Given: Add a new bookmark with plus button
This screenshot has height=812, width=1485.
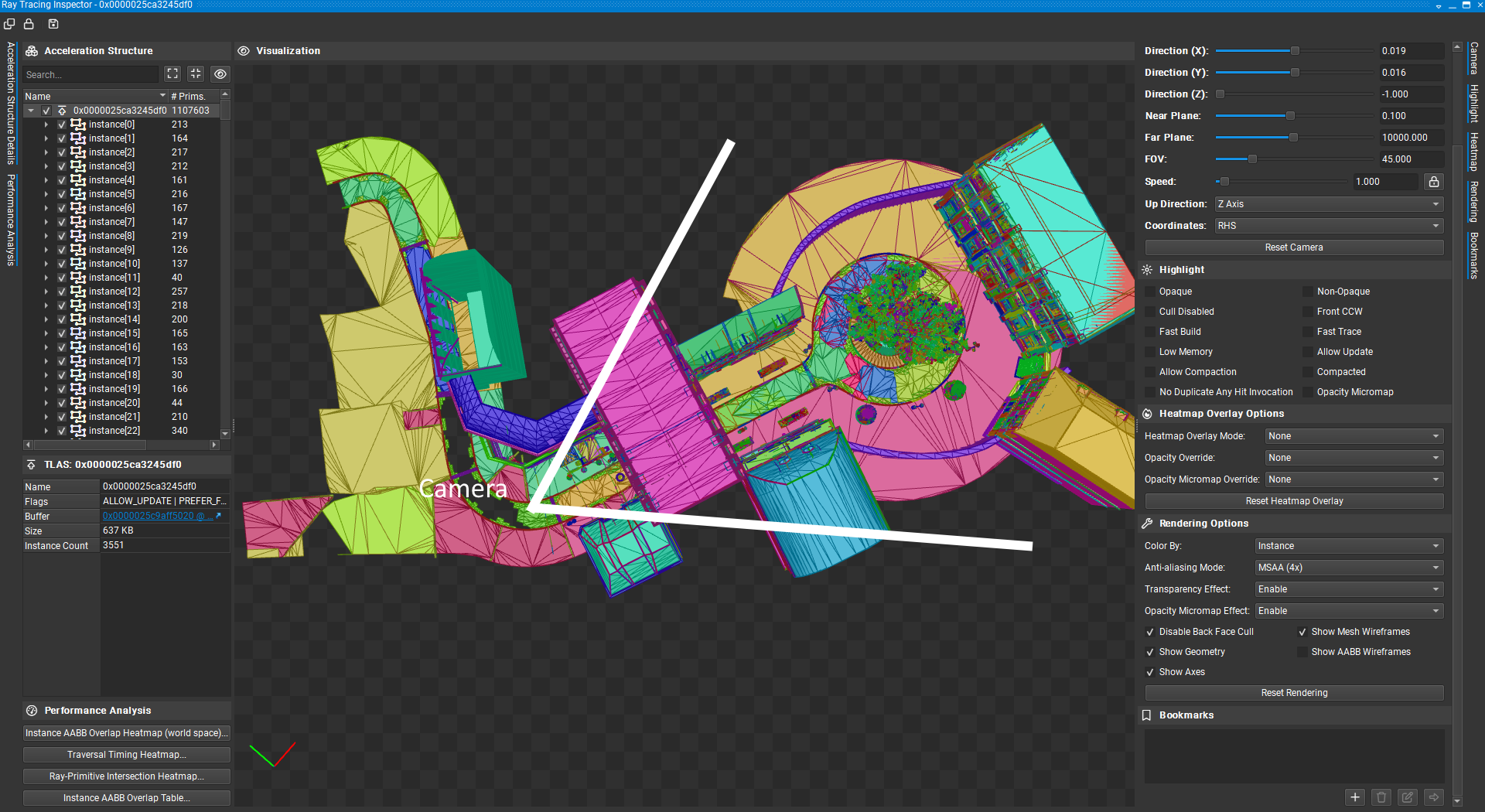Looking at the screenshot, I should point(1355,797).
